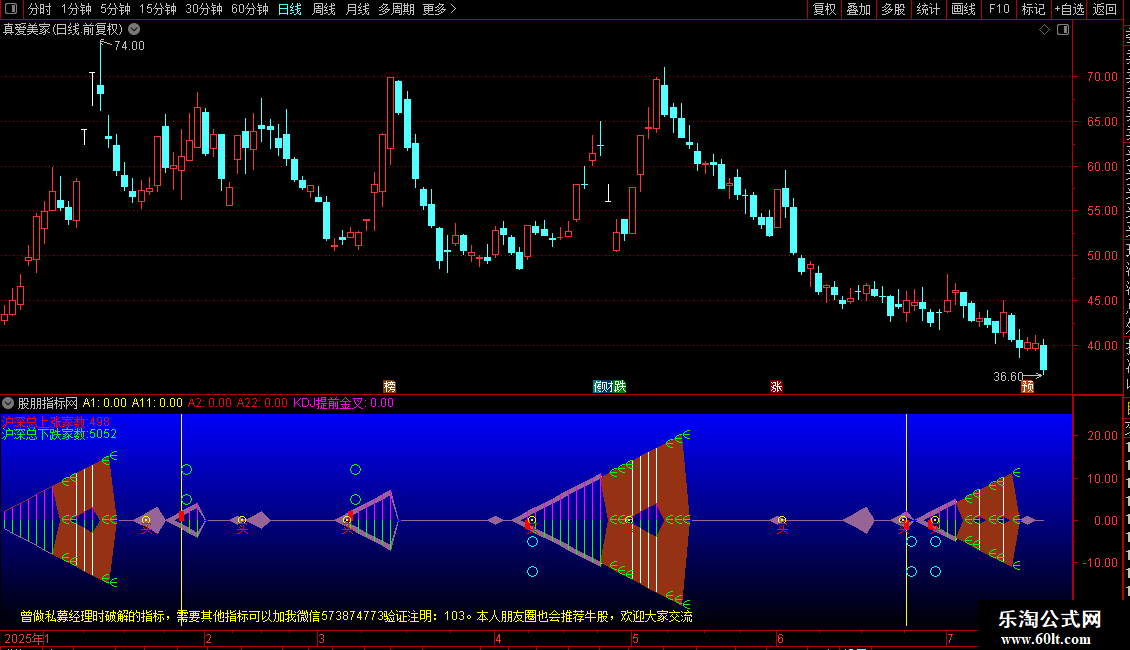
Task: Click the 榜 info marker below the chart
Action: tap(389, 386)
